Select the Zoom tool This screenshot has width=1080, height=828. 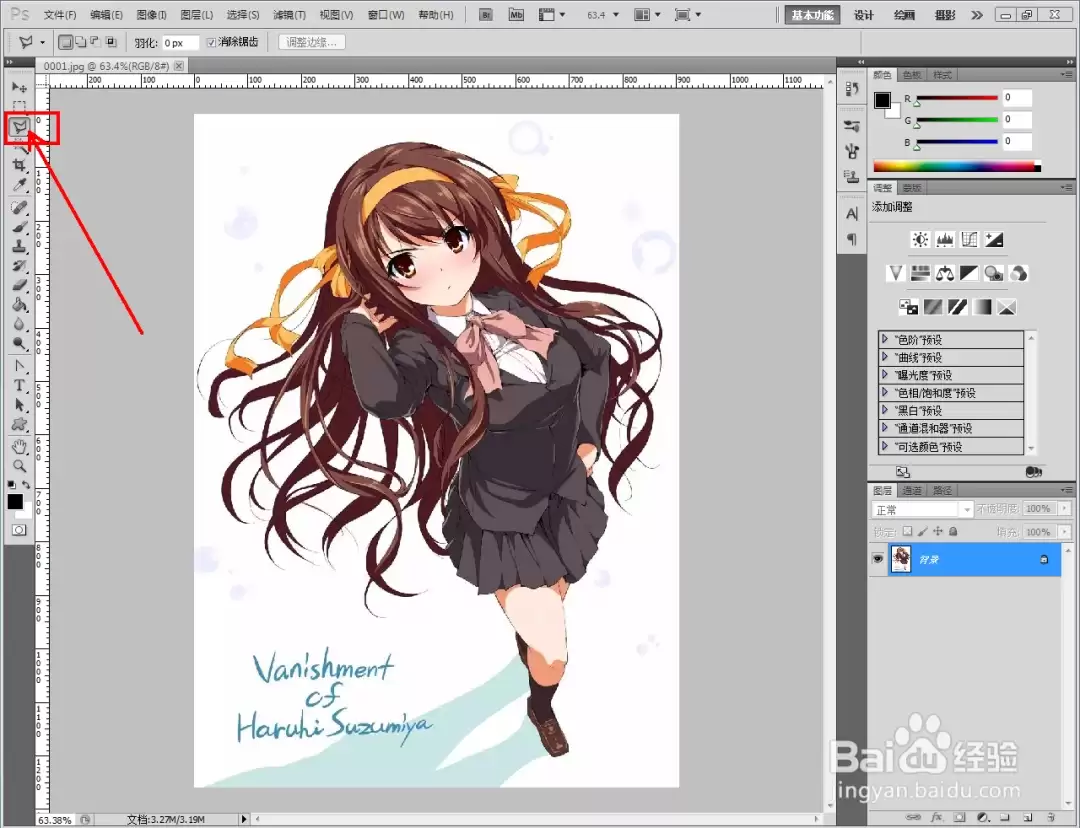click(x=19, y=466)
